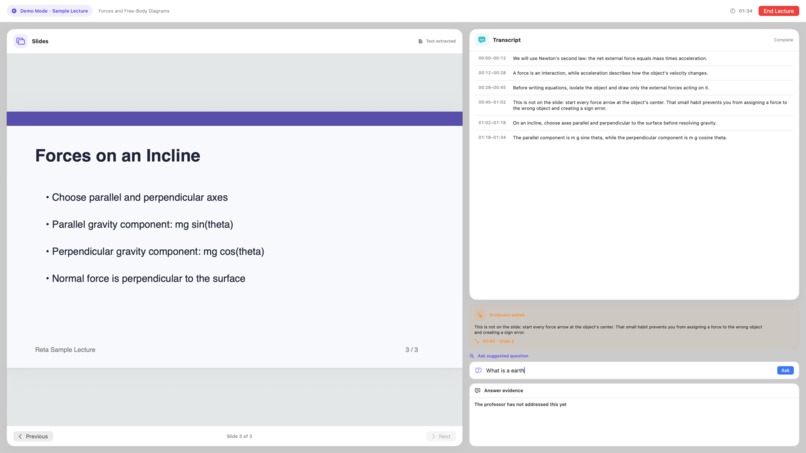
Task: Click the Demo Mode badge icon
Action: (x=14, y=11)
